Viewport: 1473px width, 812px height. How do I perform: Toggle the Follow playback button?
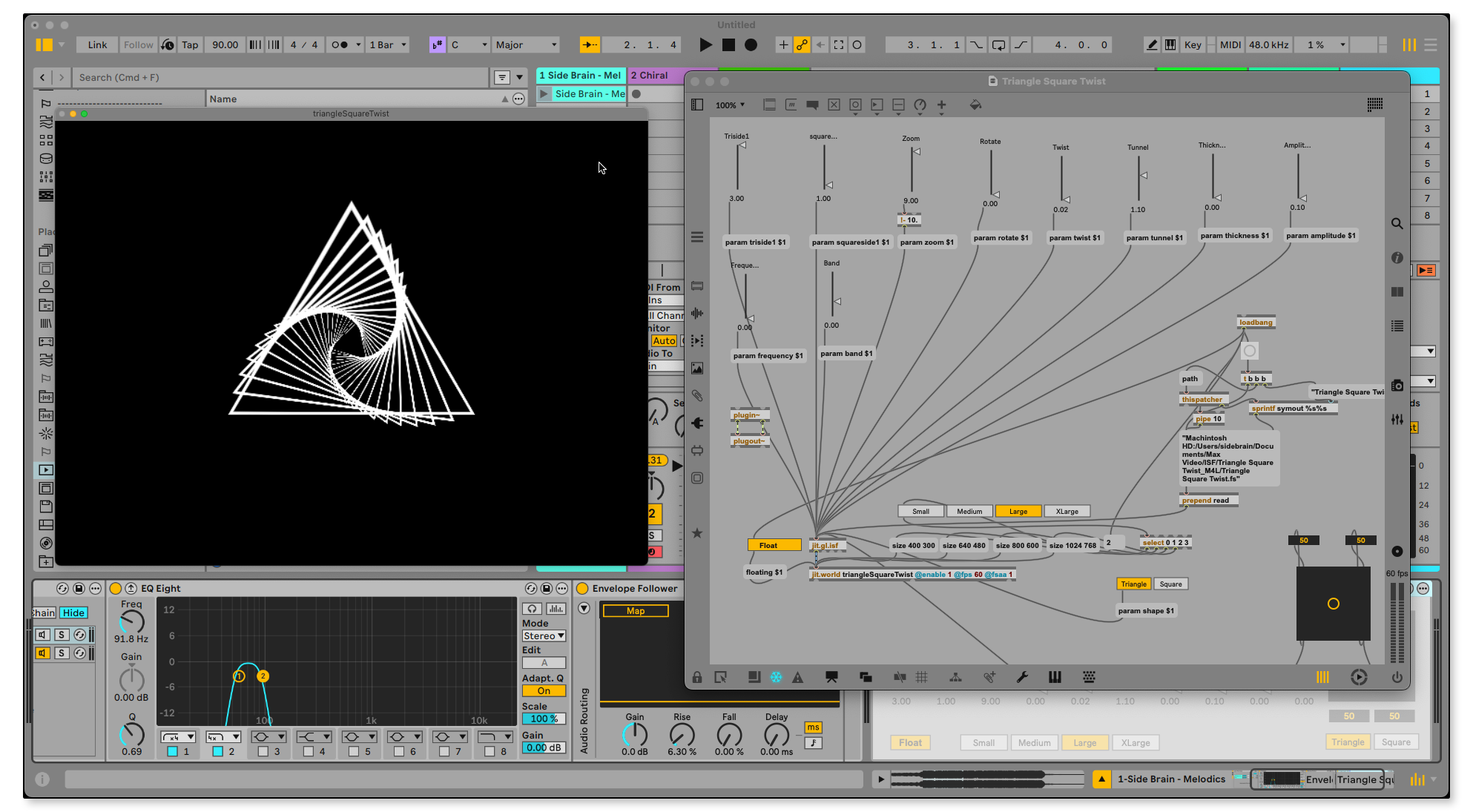pyautogui.click(x=138, y=45)
